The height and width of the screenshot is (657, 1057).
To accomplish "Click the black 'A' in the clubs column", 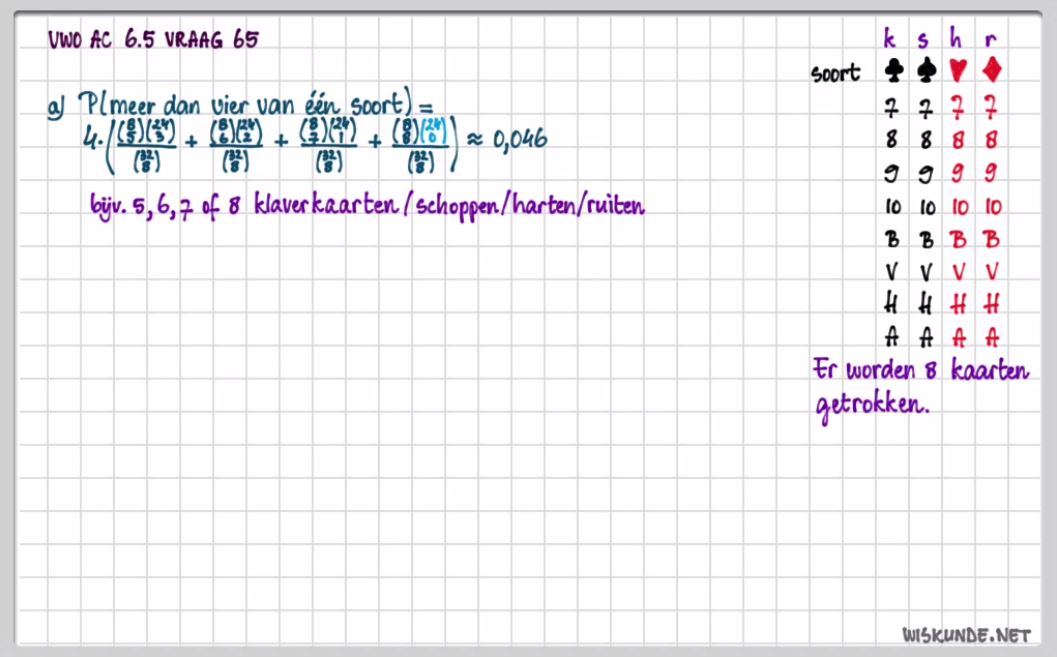I will click(x=892, y=336).
